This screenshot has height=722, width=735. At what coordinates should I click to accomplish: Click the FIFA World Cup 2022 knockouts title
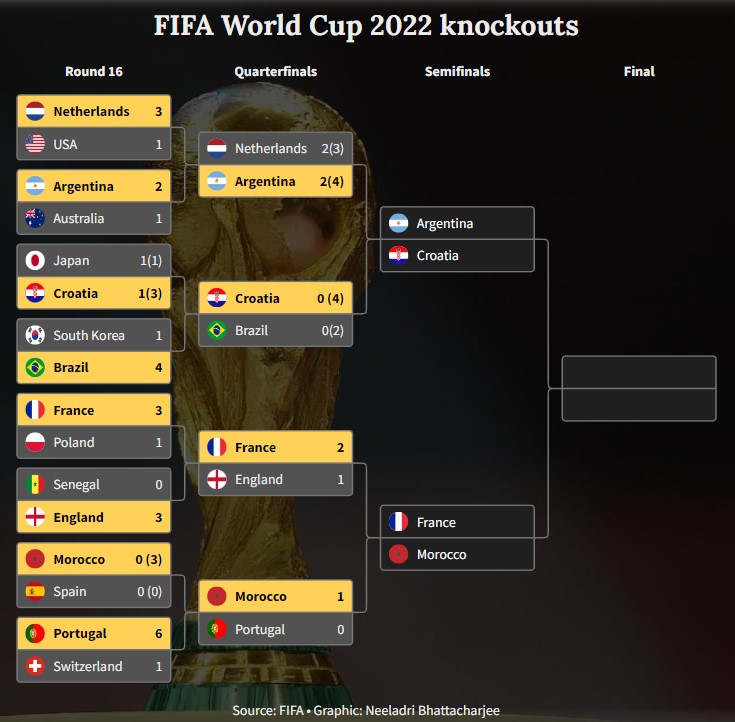pos(366,25)
